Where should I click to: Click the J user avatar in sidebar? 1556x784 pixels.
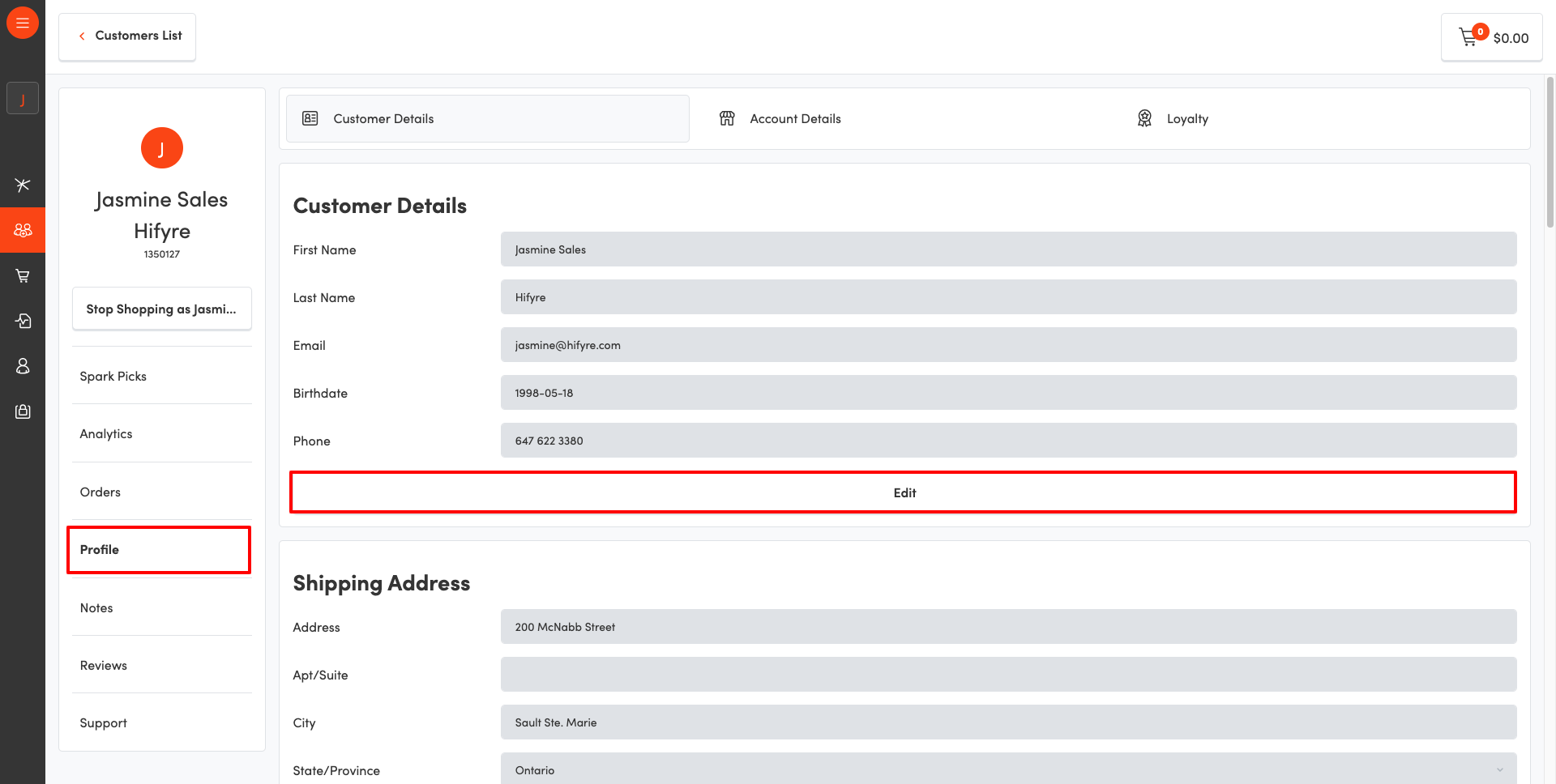23,99
